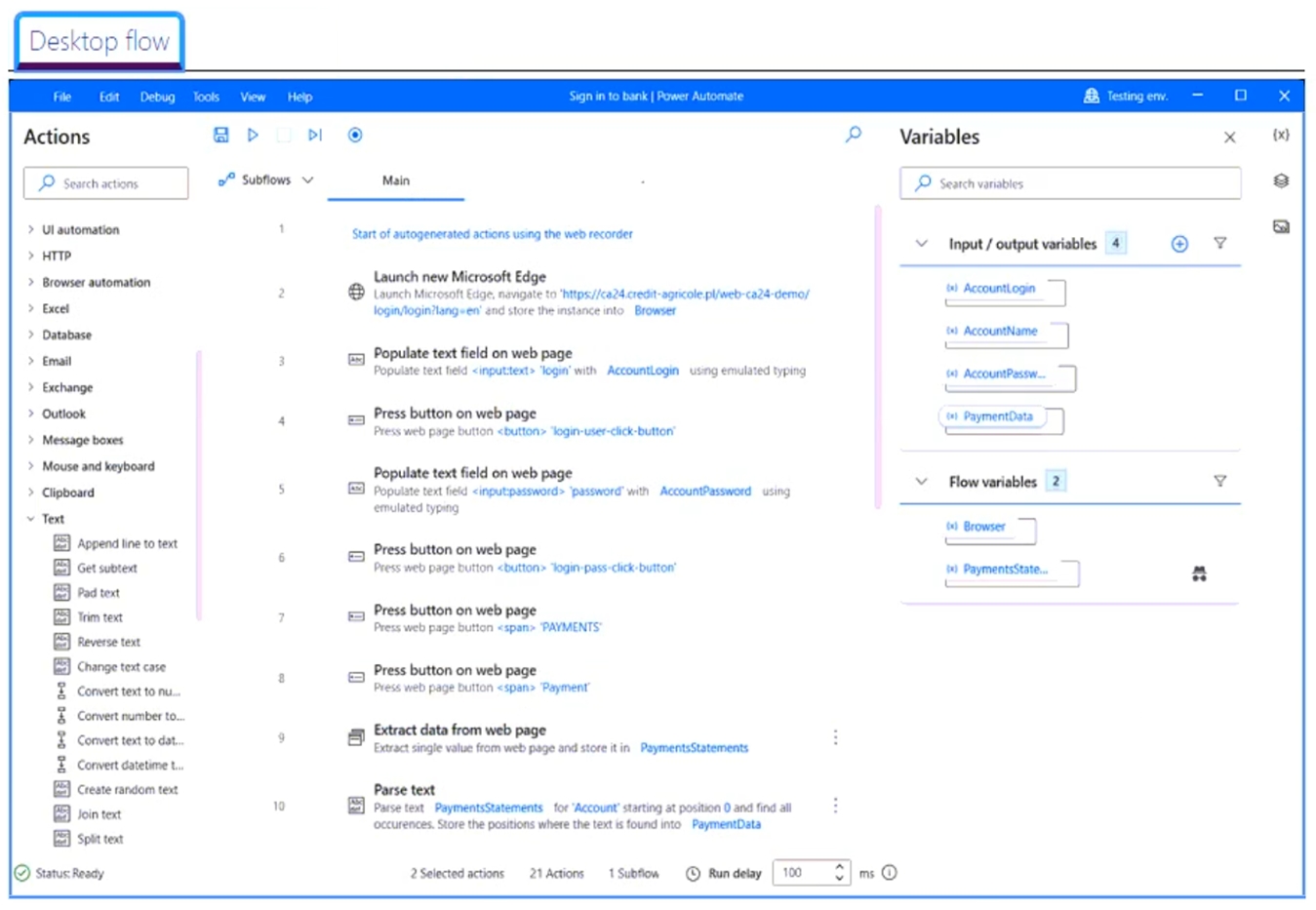
Task: Increase Run delay with stepper arrow
Action: point(839,867)
